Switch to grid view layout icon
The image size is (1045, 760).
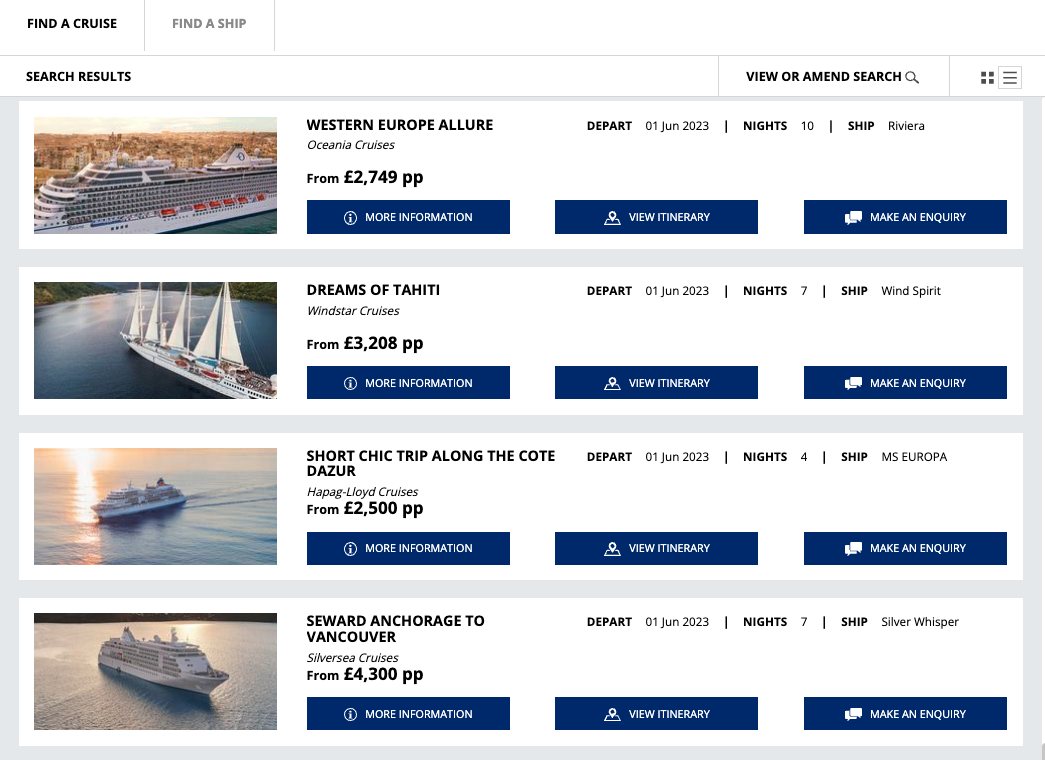tap(987, 77)
